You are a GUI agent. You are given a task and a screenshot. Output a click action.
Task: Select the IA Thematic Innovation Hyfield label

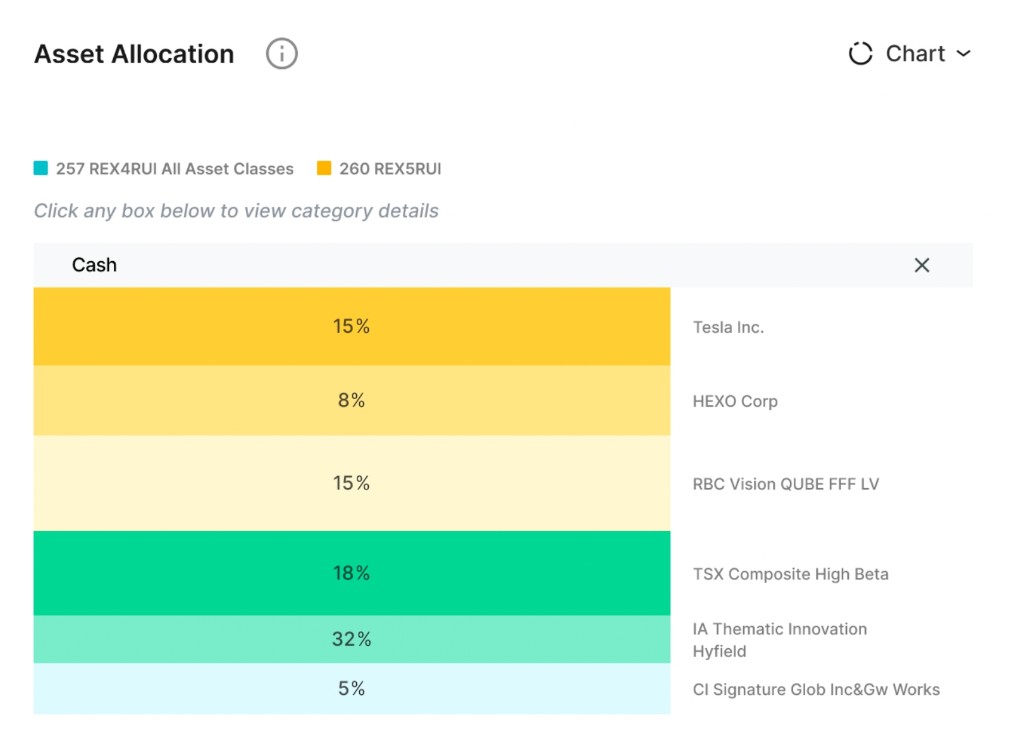pos(780,640)
